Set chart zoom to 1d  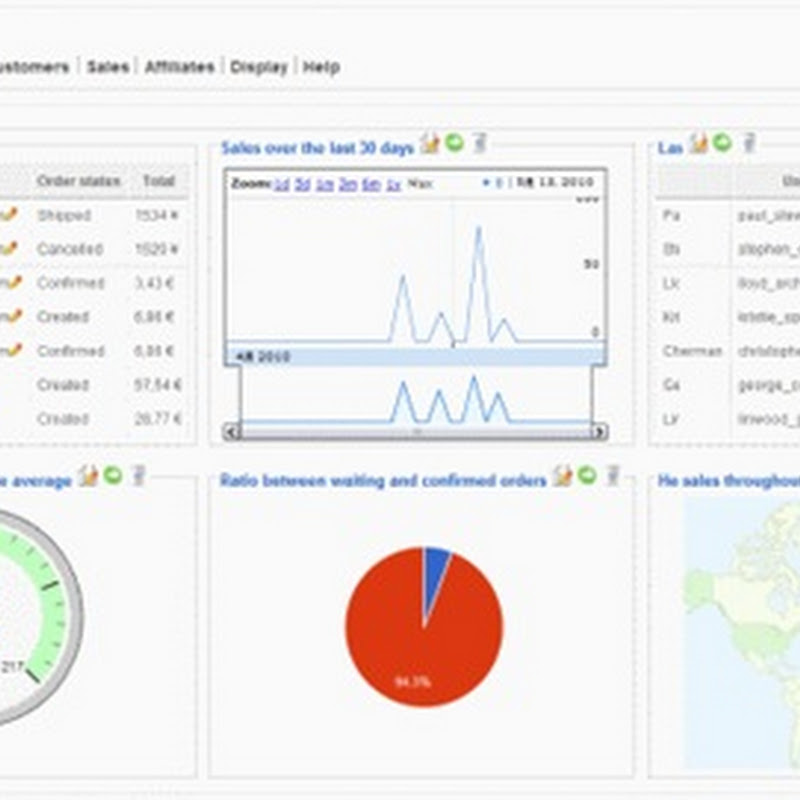tap(282, 184)
